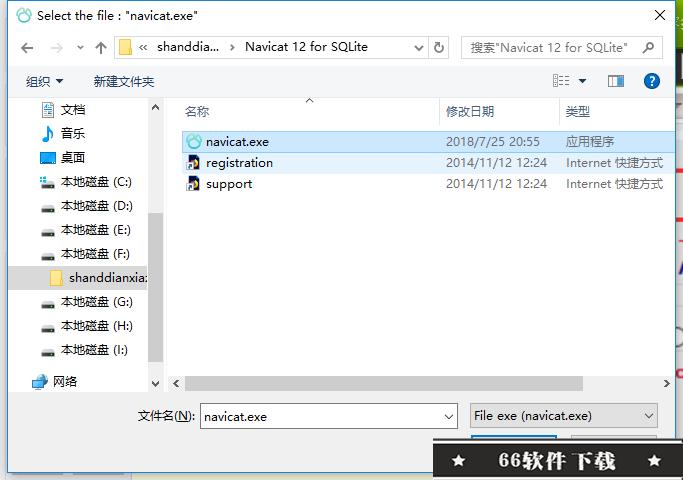Click horizontal scrollbar right arrow

pyautogui.click(x=666, y=384)
